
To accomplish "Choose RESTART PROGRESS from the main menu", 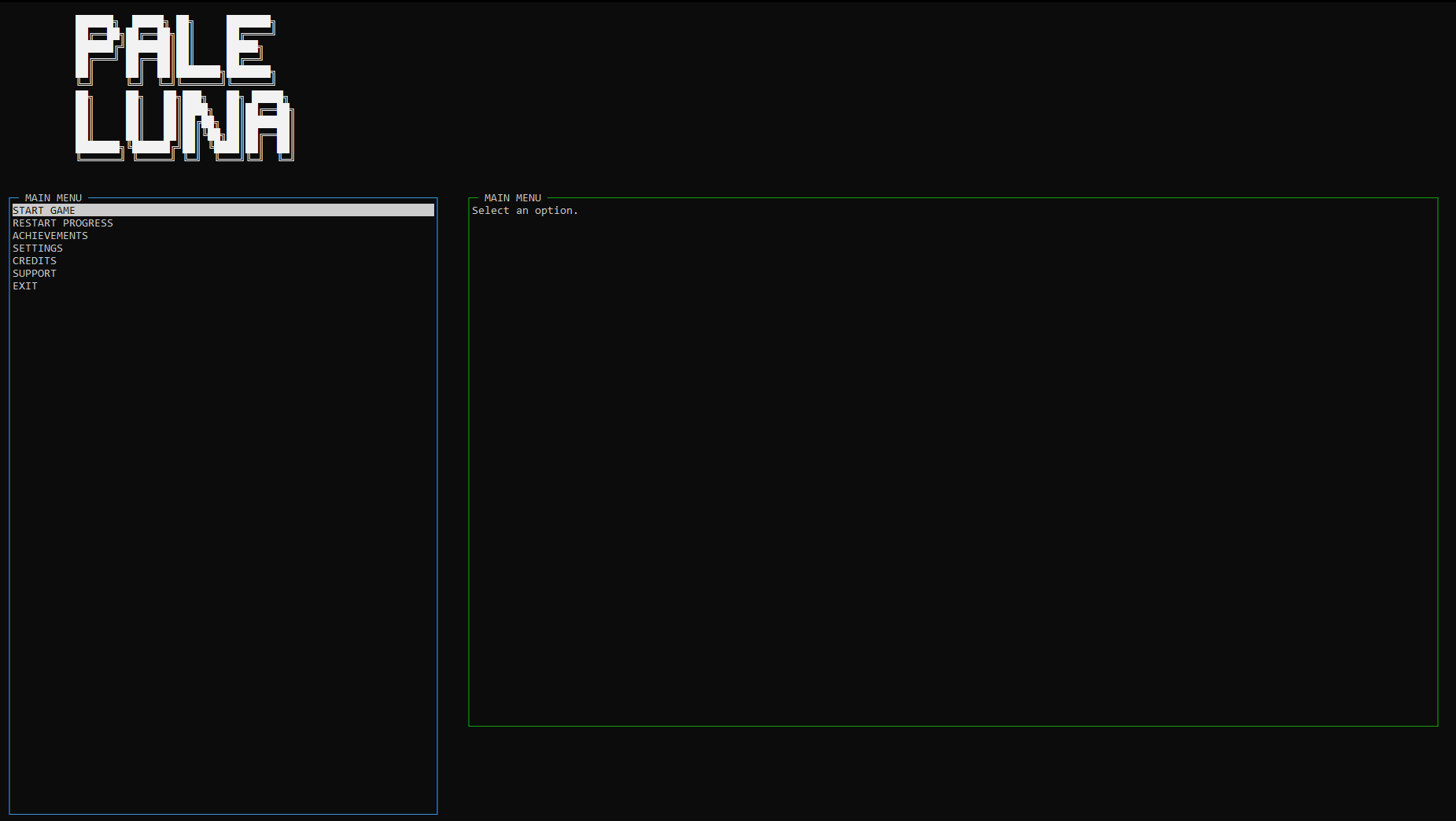I will pyautogui.click(x=63, y=223).
